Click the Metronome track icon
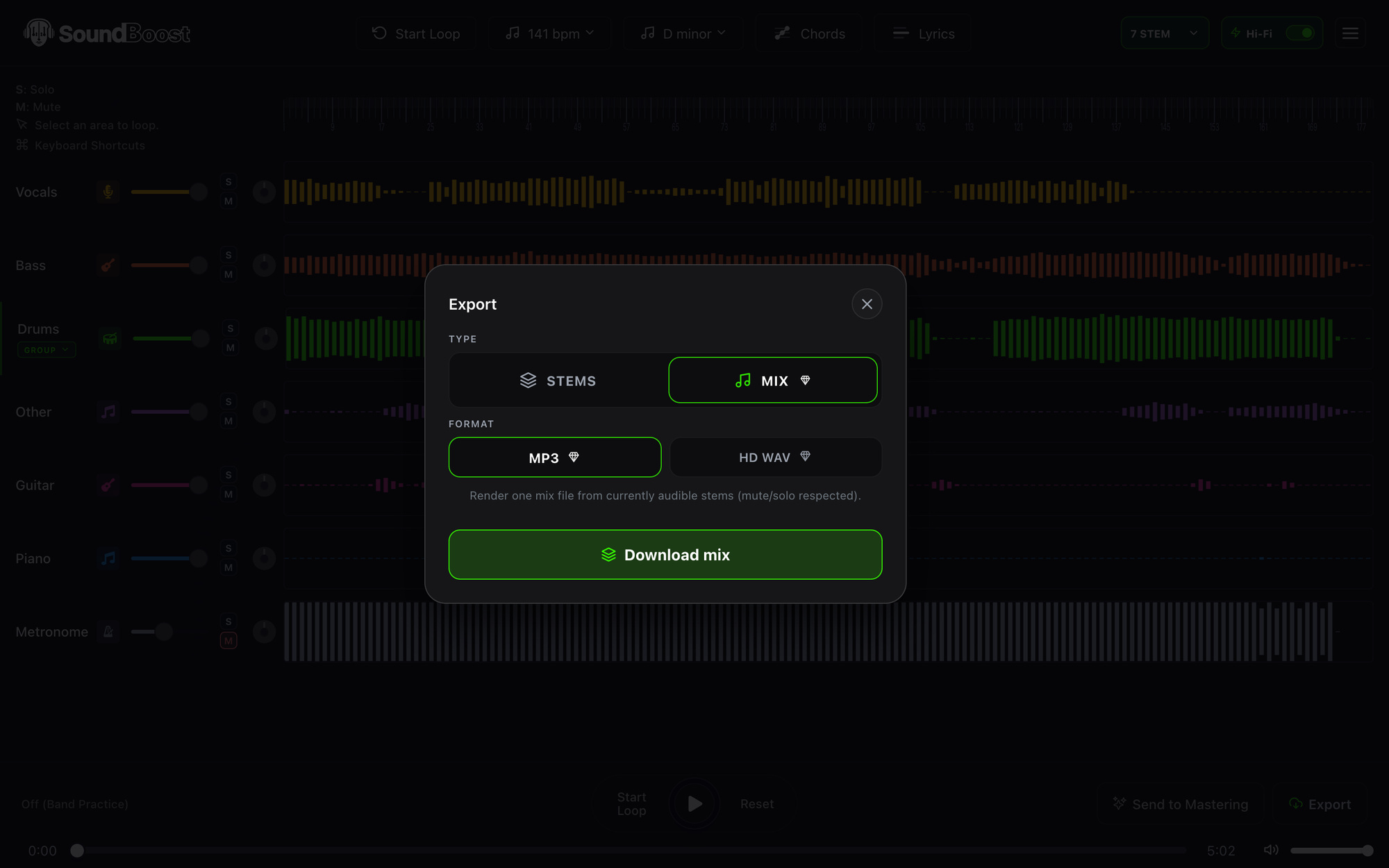Screen dimensions: 1389x868 click(x=108, y=631)
